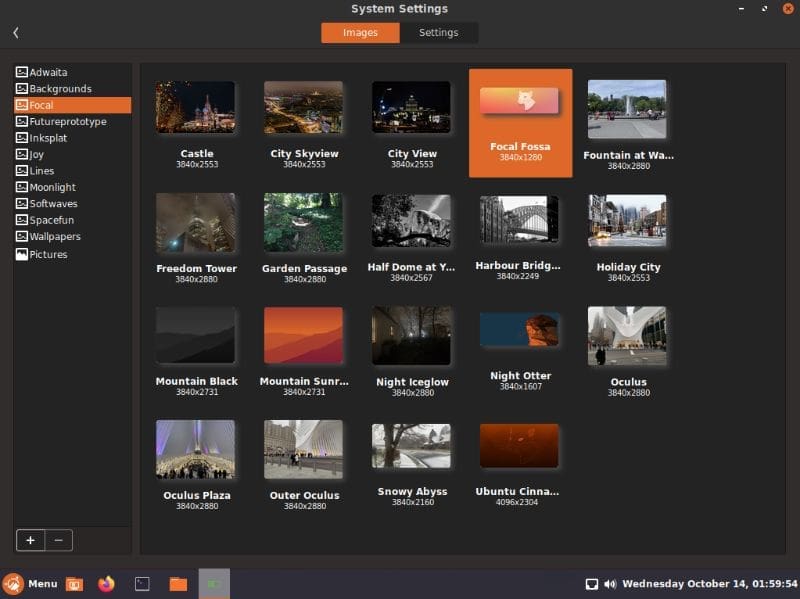The width and height of the screenshot is (800, 599).
Task: Select the Focal Fossa wallpaper
Action: coord(520,123)
